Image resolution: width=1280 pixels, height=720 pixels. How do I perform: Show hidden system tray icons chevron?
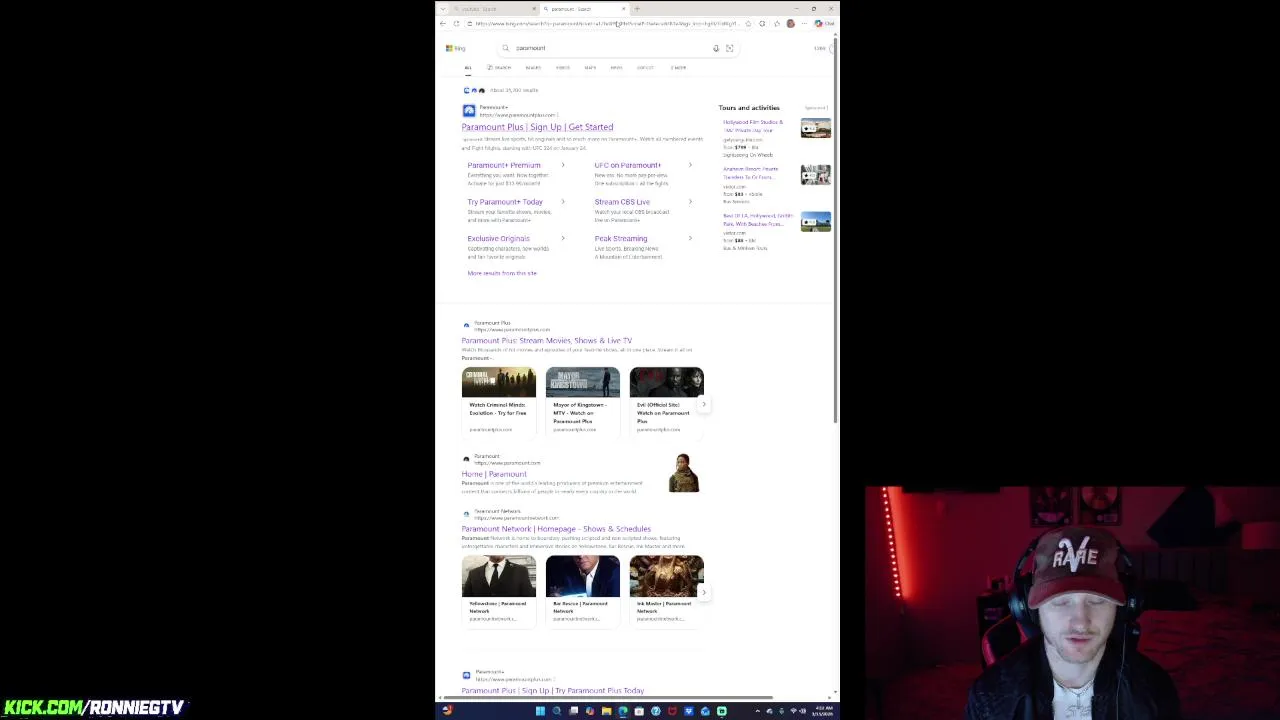[758, 711]
